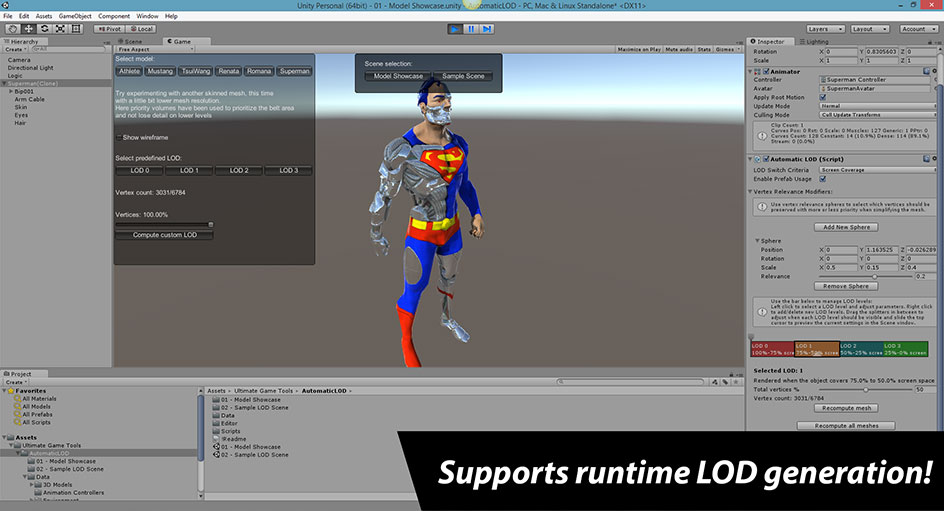Toggle Animator component enabled checkbox
The height and width of the screenshot is (511, 944).
766,72
